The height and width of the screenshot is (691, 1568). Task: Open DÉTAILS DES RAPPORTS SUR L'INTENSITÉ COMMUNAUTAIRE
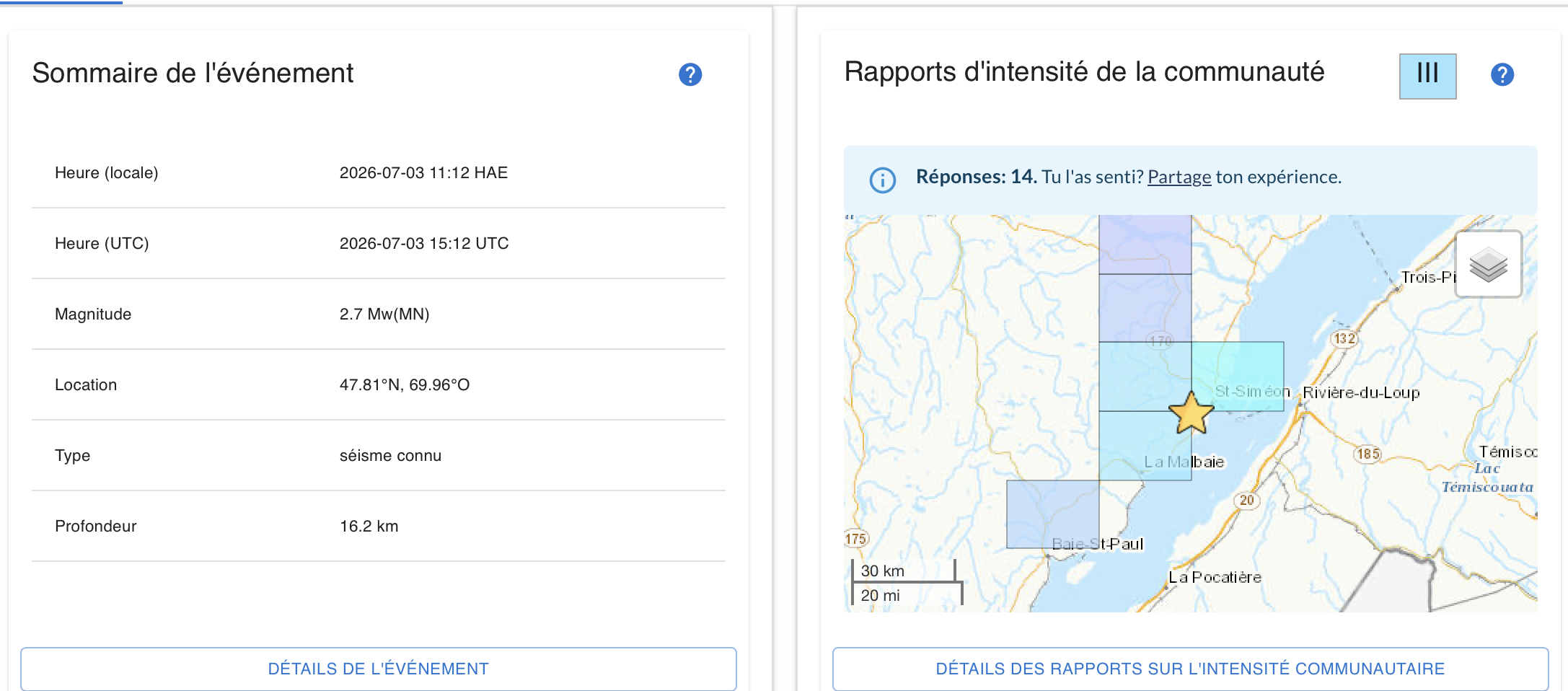point(1190,669)
